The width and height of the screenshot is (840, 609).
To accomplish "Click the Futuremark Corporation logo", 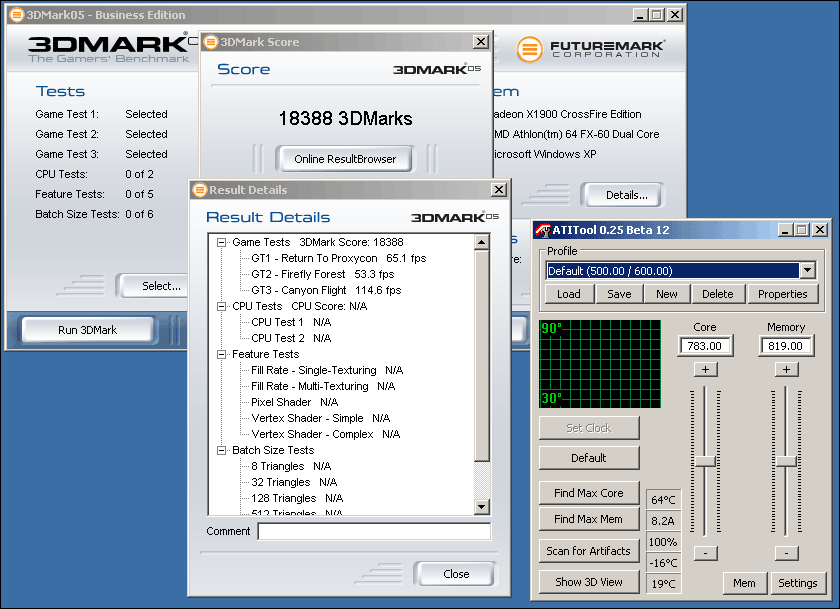I will (x=591, y=49).
